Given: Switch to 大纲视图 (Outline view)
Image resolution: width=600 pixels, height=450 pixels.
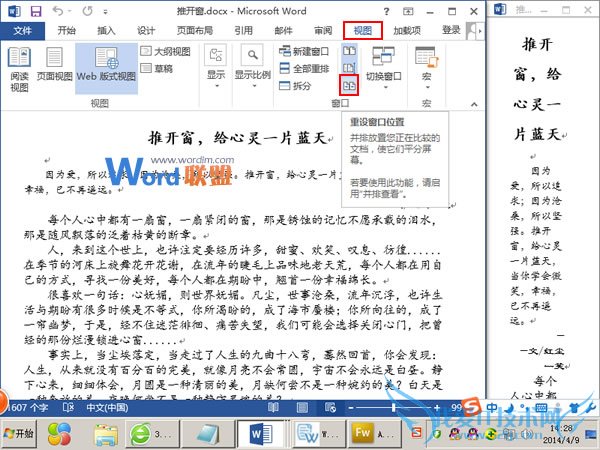Looking at the screenshot, I should (165, 51).
